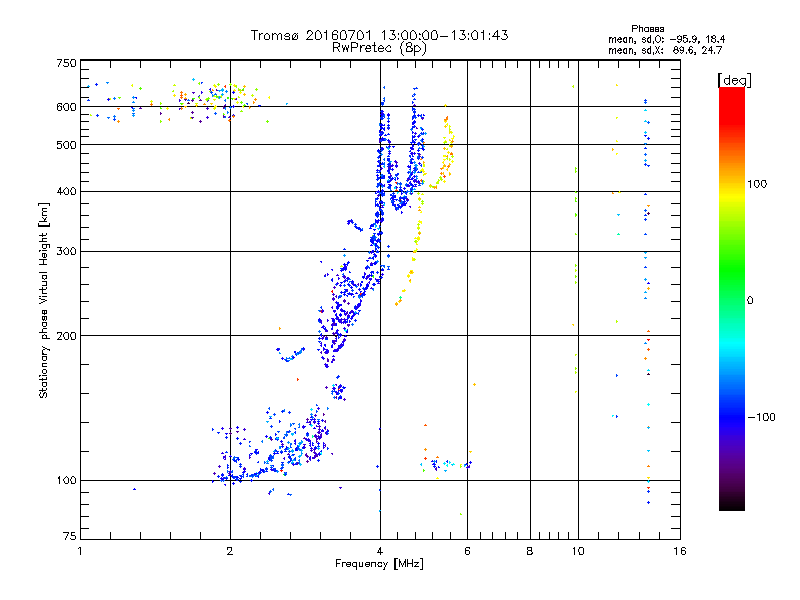
Task: Click the x-axis tick label '6'
Action: coord(467,551)
